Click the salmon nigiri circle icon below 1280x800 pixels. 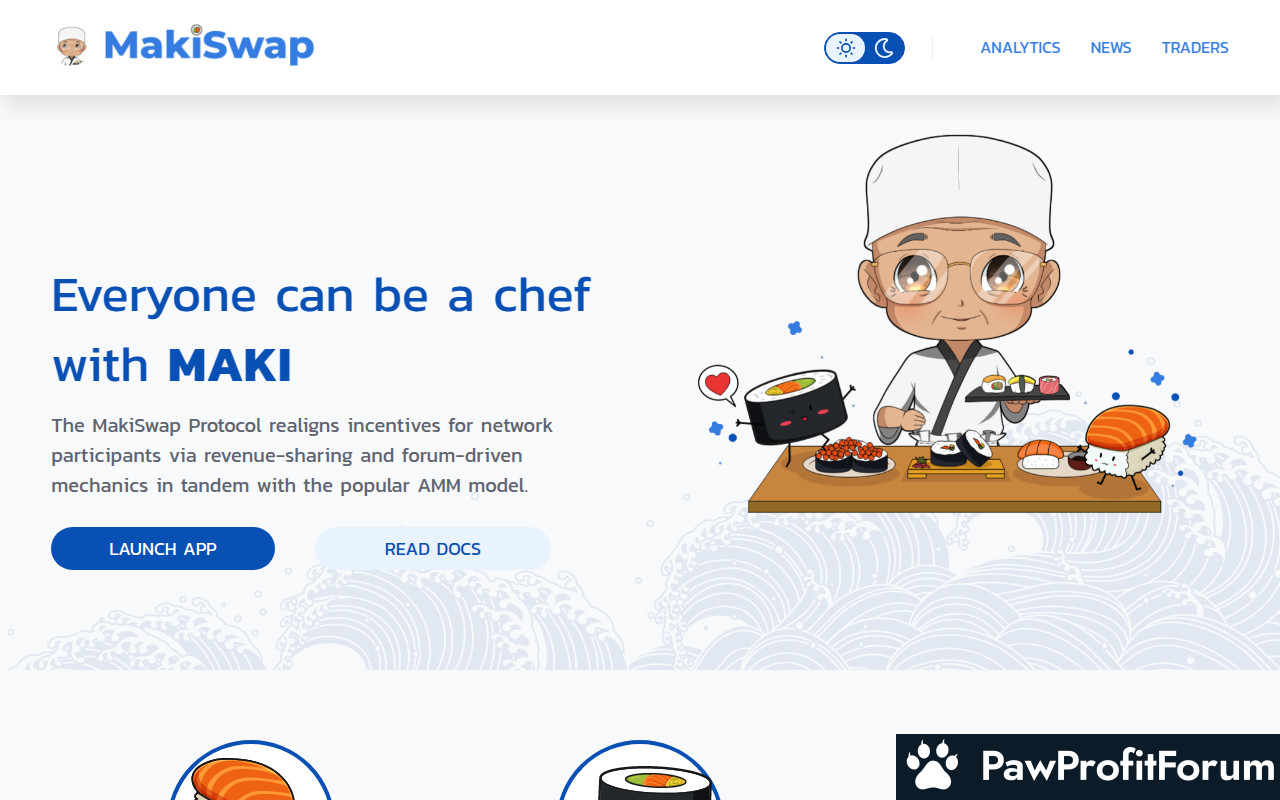pyautogui.click(x=249, y=771)
